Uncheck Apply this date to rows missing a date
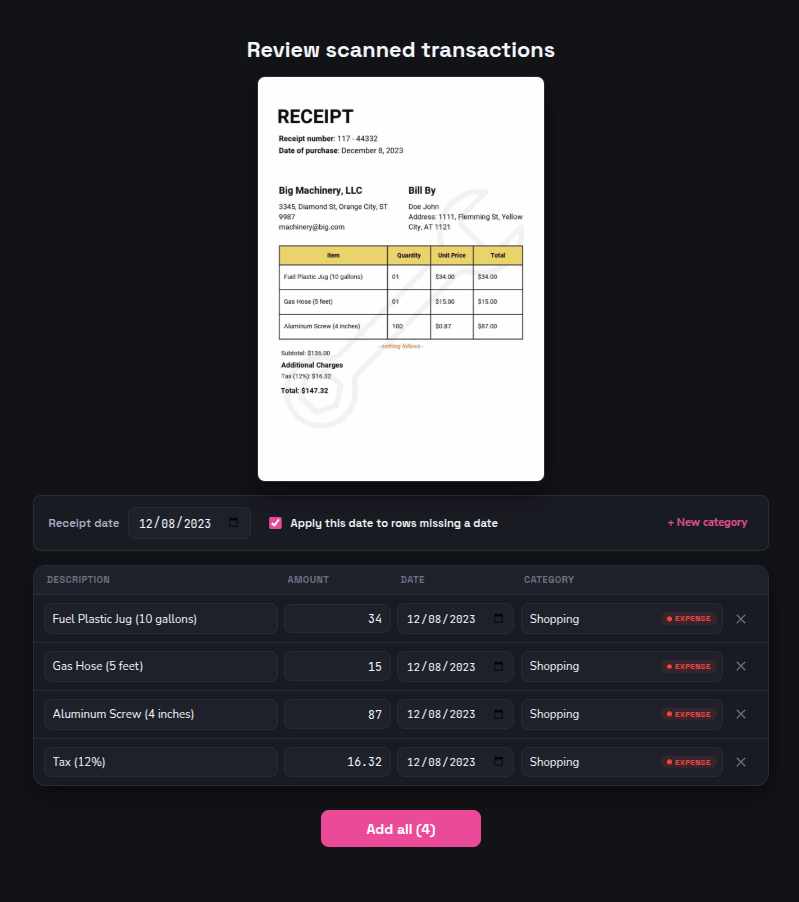799x902 pixels. click(276, 523)
